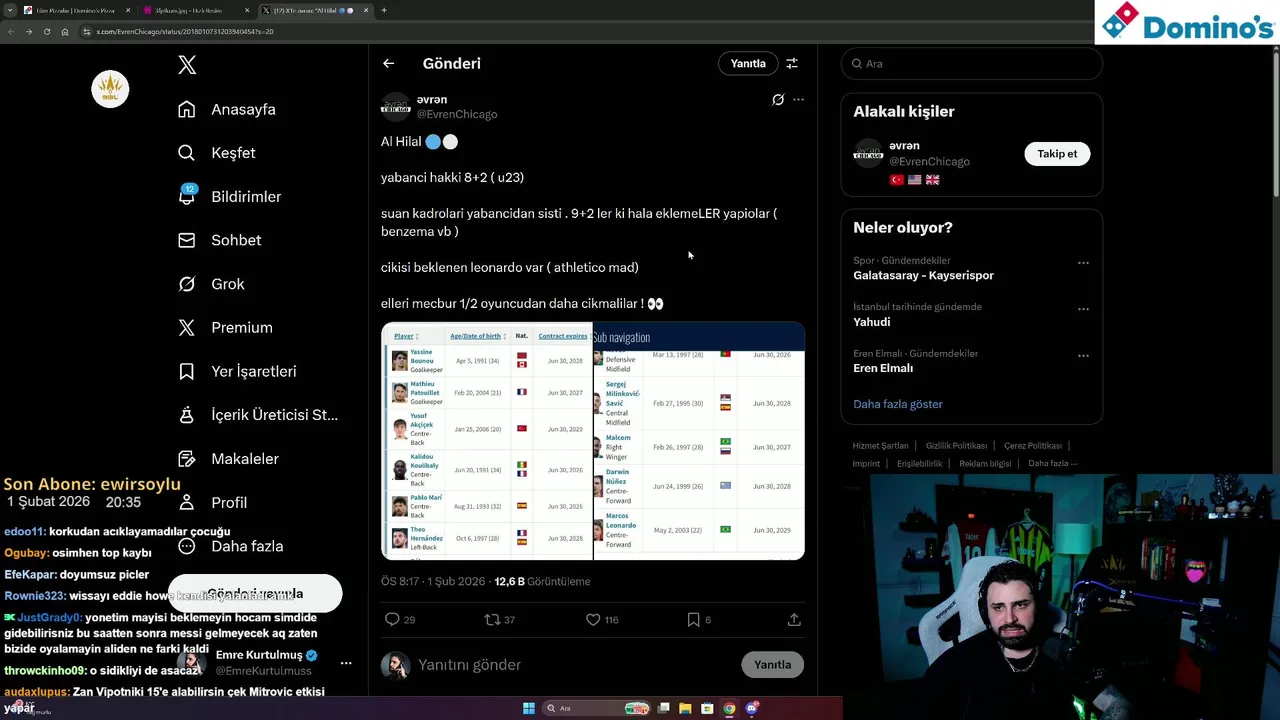Click the Windows taskbar search box
1280x720 pixels.
tap(598, 708)
